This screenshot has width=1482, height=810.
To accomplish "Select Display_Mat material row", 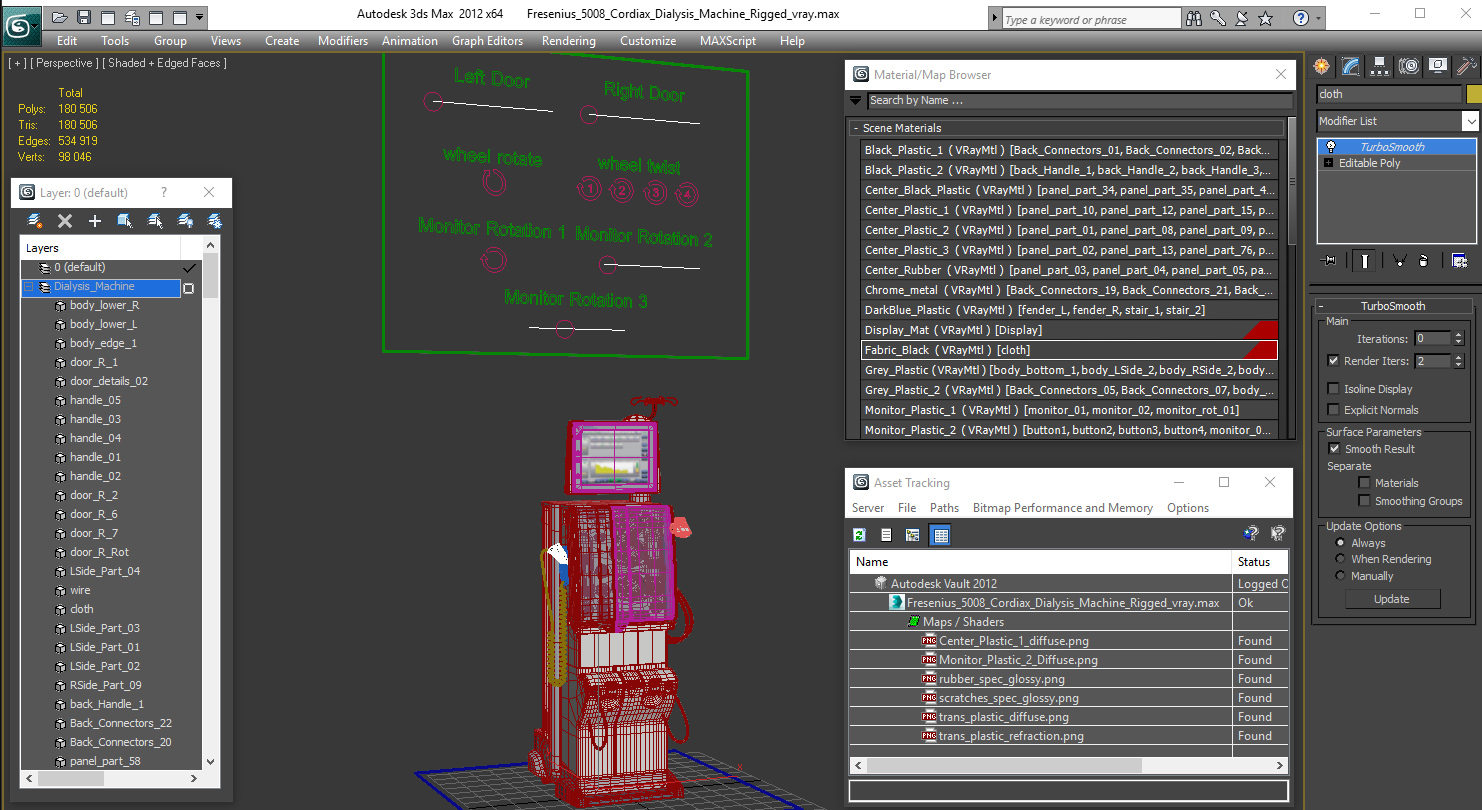I will [x=1069, y=330].
